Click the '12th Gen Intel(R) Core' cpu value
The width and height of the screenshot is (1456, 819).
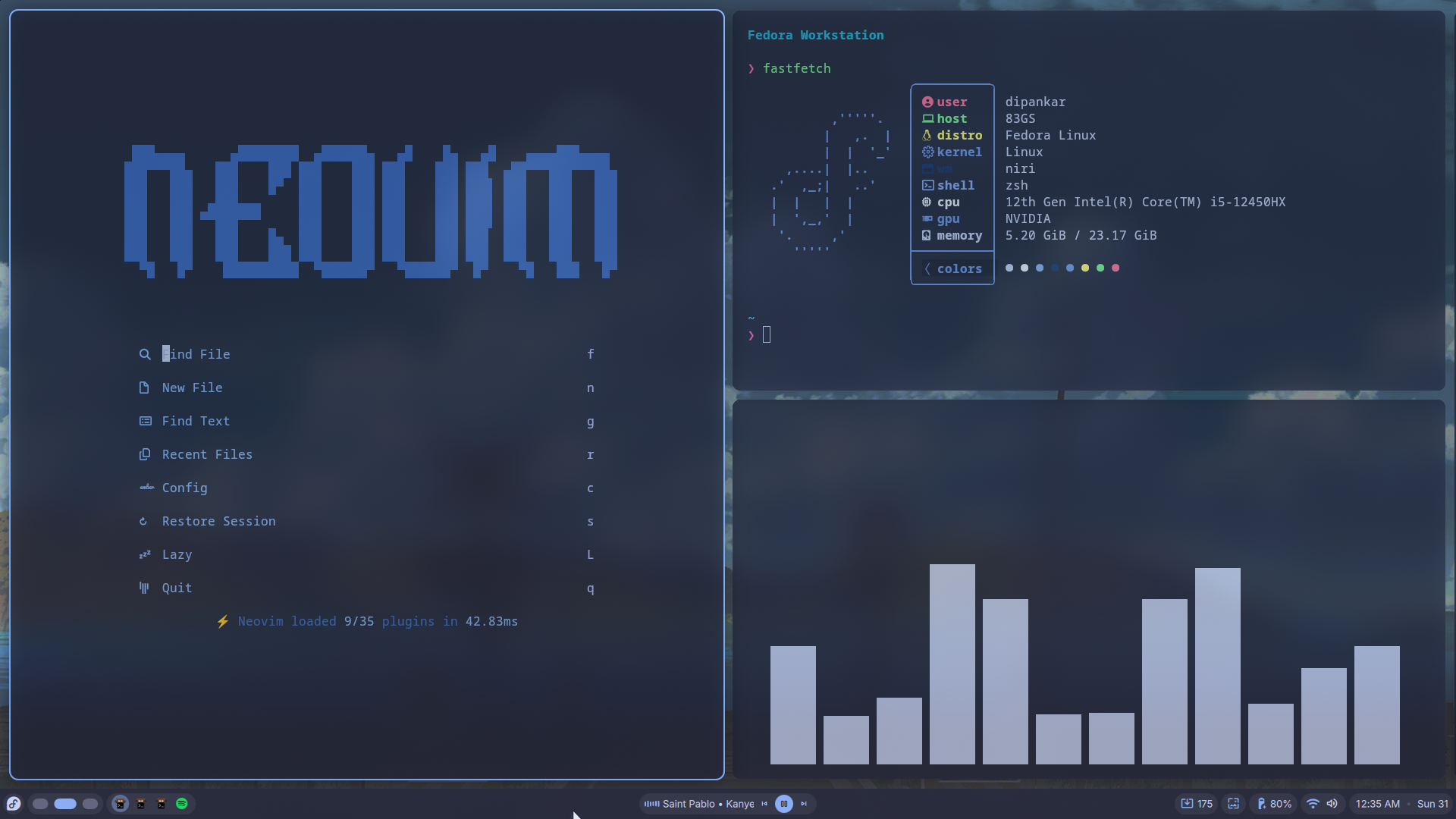point(1145,202)
